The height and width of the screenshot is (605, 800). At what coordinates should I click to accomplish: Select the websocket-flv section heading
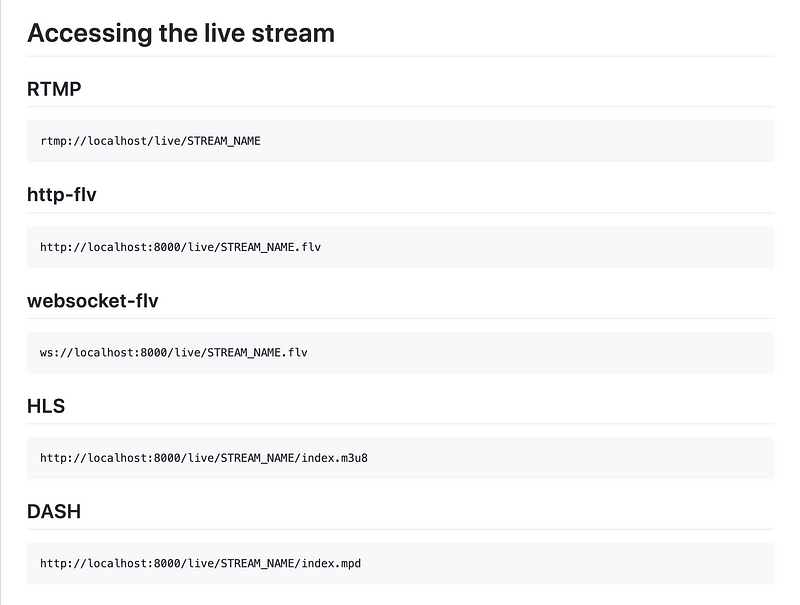(93, 300)
